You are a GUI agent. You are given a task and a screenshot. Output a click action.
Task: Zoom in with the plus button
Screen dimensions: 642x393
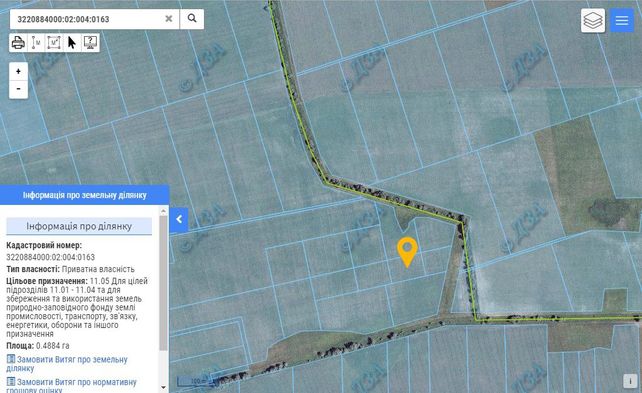18,72
